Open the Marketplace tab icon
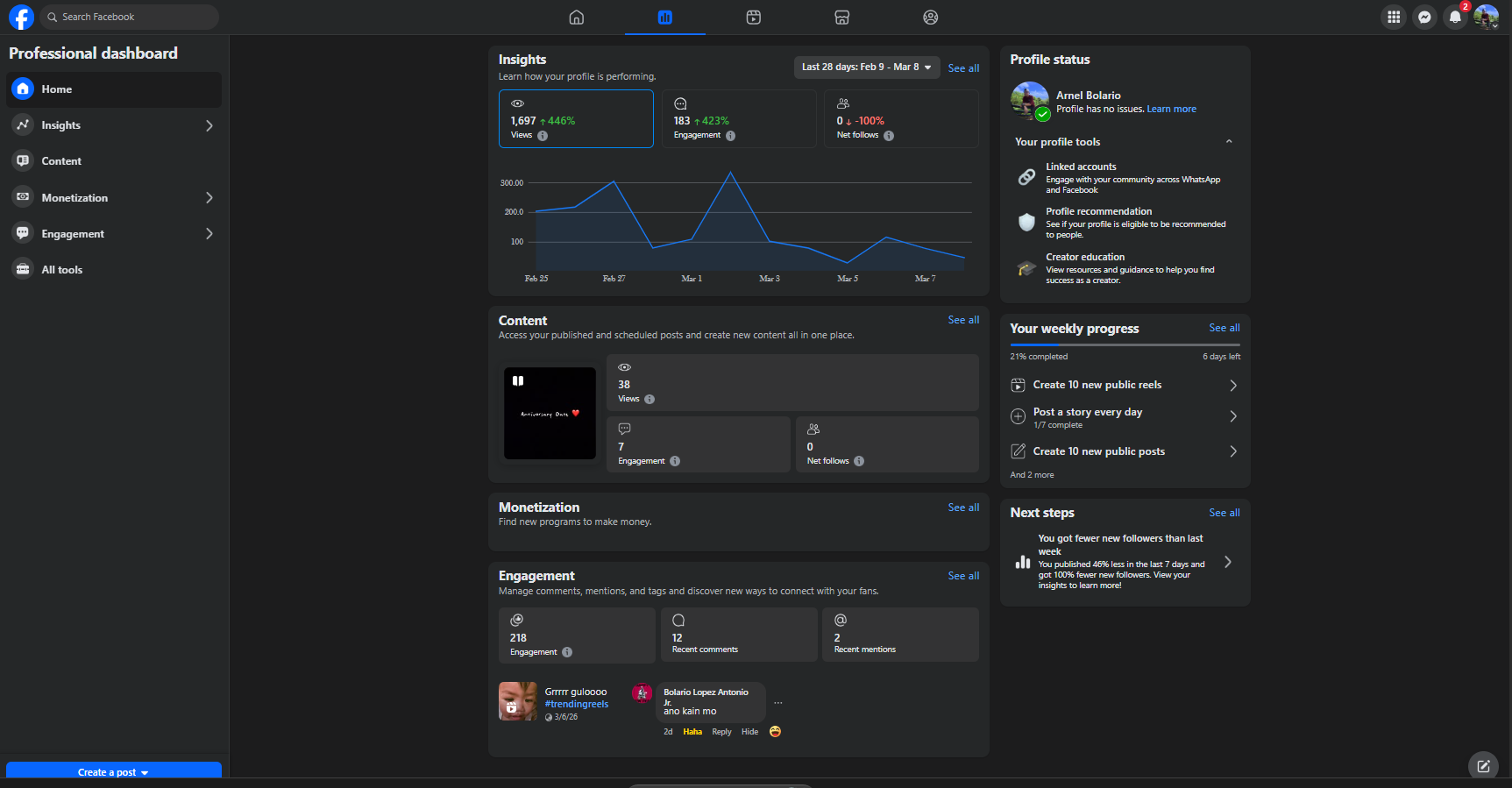 842,18
